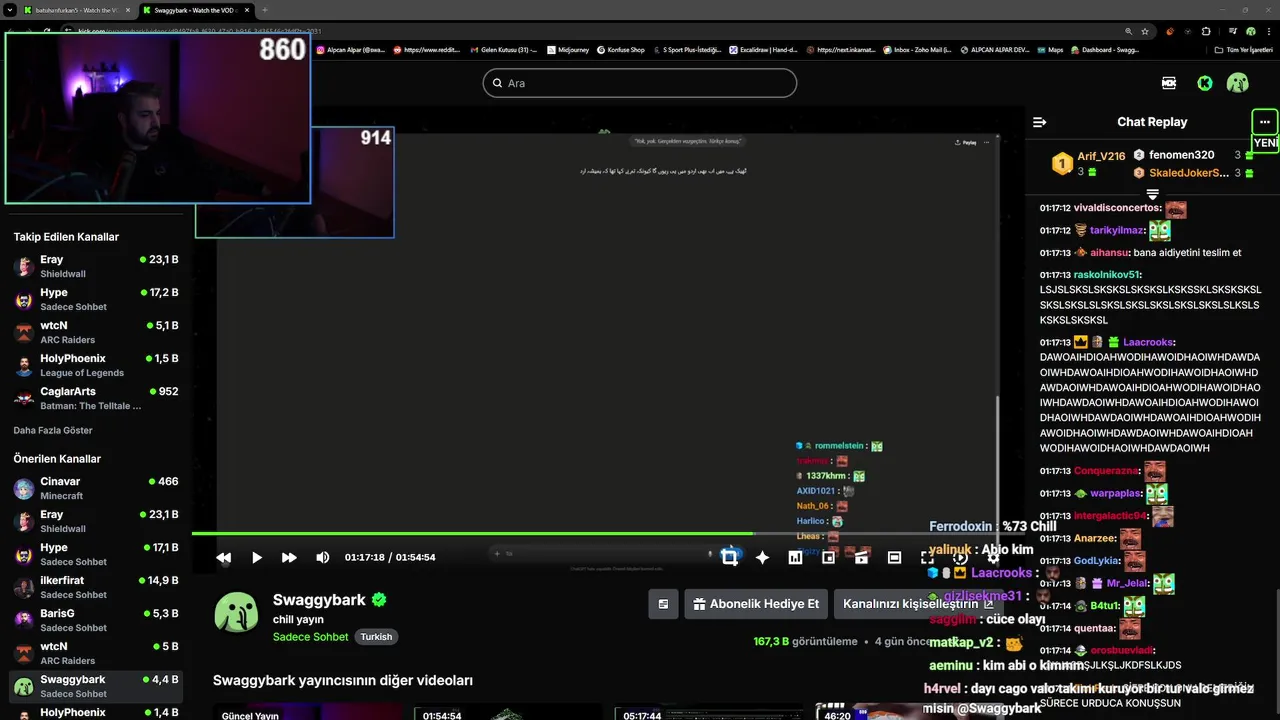This screenshot has width=1280, height=720.
Task: Collapse the Chat Replay panel
Action: (x=1040, y=122)
